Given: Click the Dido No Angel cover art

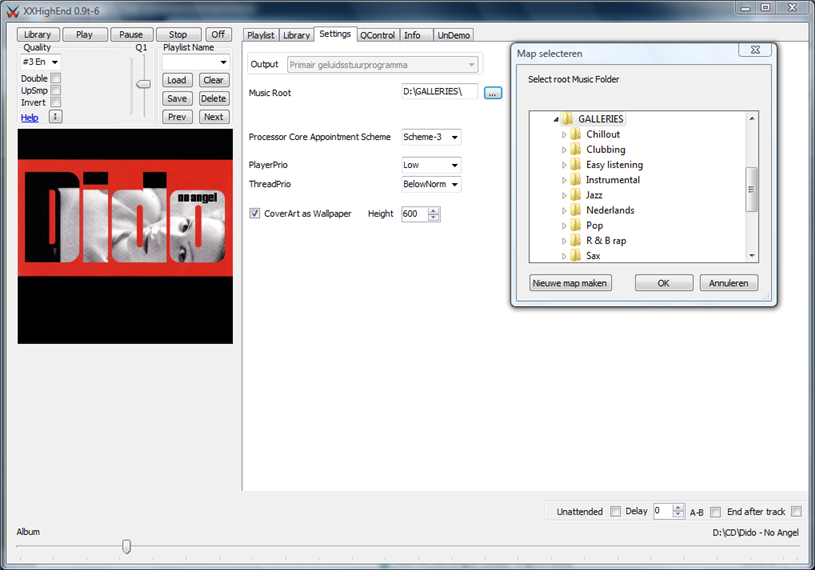Looking at the screenshot, I should 125,236.
